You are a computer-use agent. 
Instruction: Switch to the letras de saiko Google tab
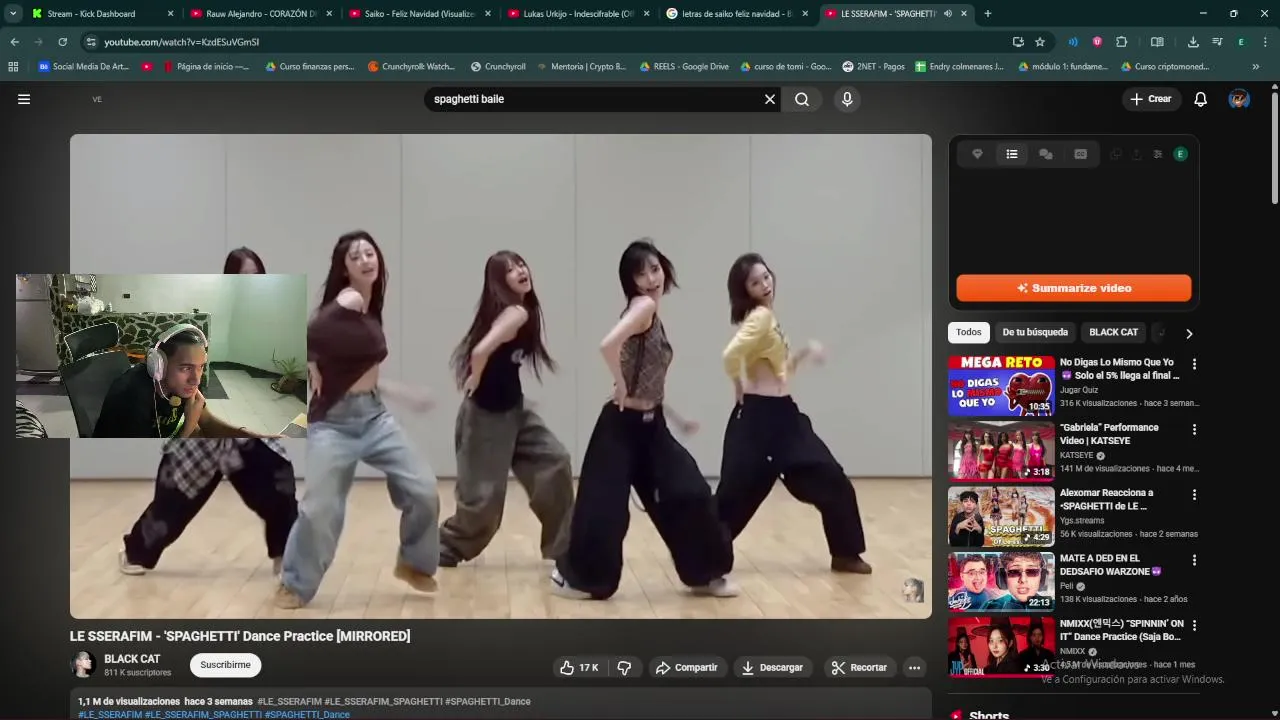pyautogui.click(x=737, y=14)
